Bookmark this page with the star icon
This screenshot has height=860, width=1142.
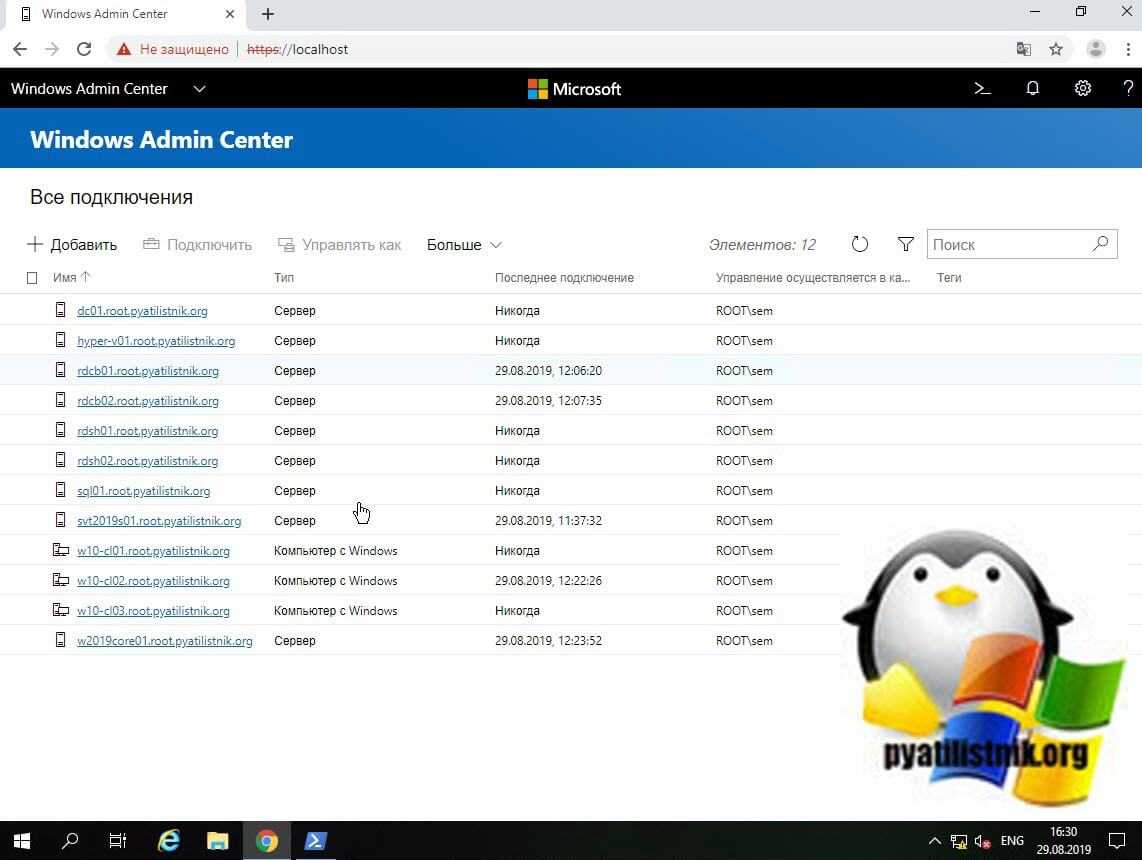click(x=1055, y=49)
